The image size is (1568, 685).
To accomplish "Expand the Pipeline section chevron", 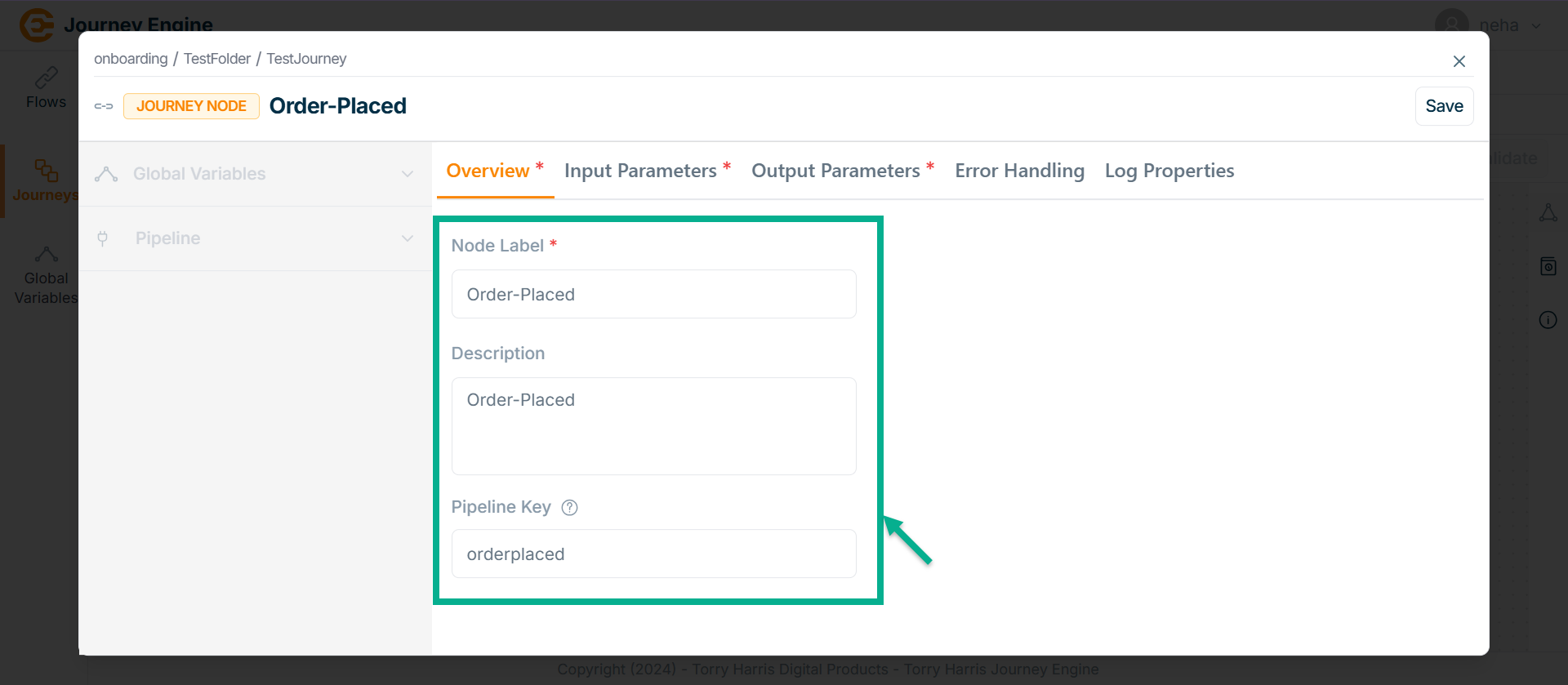I will 408,238.
